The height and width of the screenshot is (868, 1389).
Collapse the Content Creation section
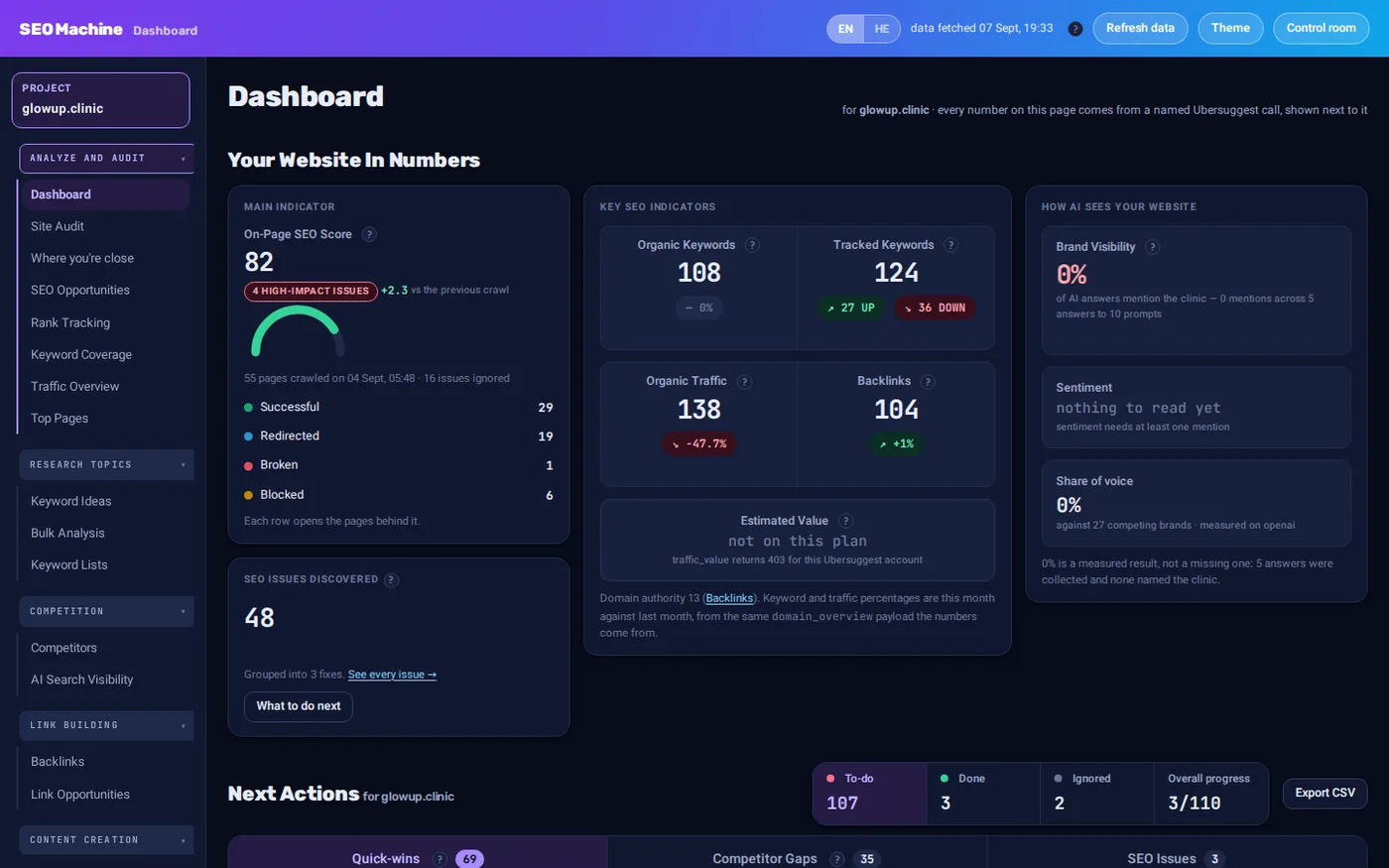click(x=106, y=840)
